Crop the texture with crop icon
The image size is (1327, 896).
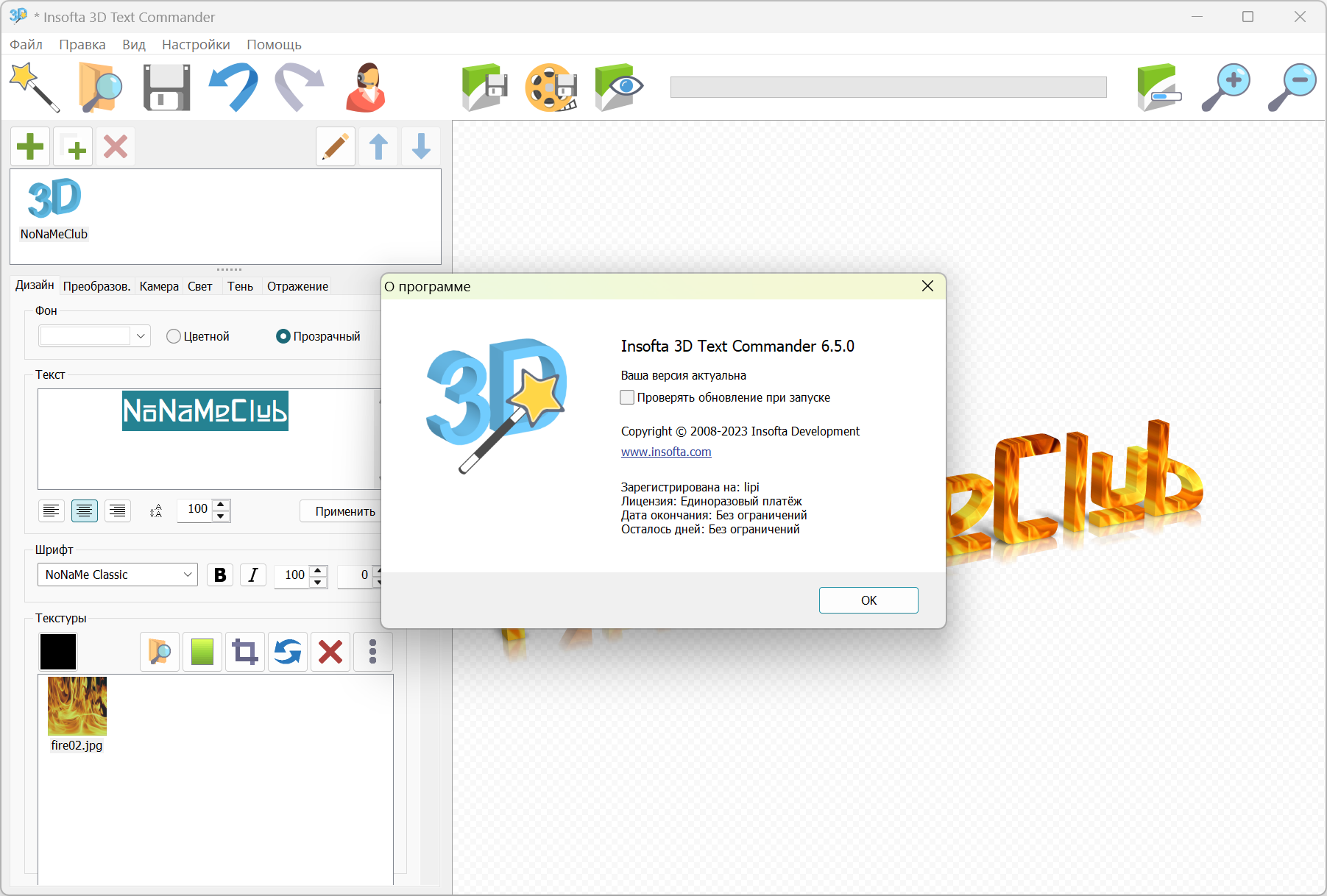pyautogui.click(x=245, y=652)
